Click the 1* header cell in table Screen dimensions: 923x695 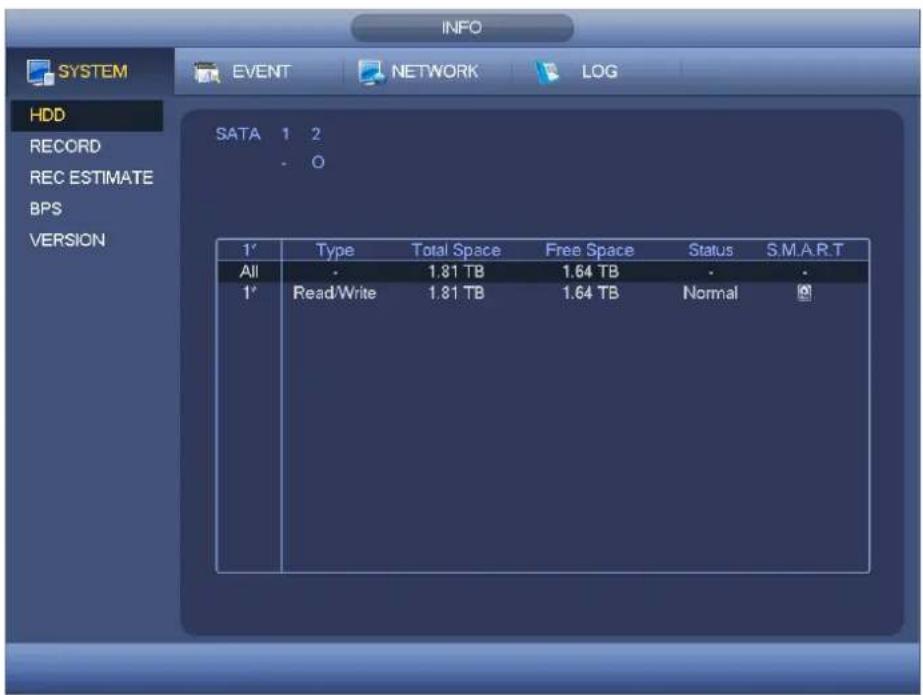(249, 250)
